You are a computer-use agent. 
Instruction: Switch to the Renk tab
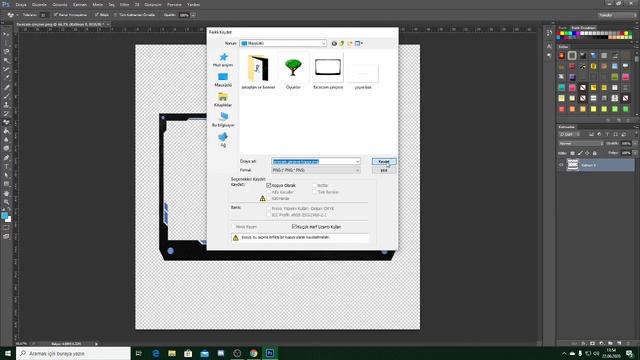point(562,27)
